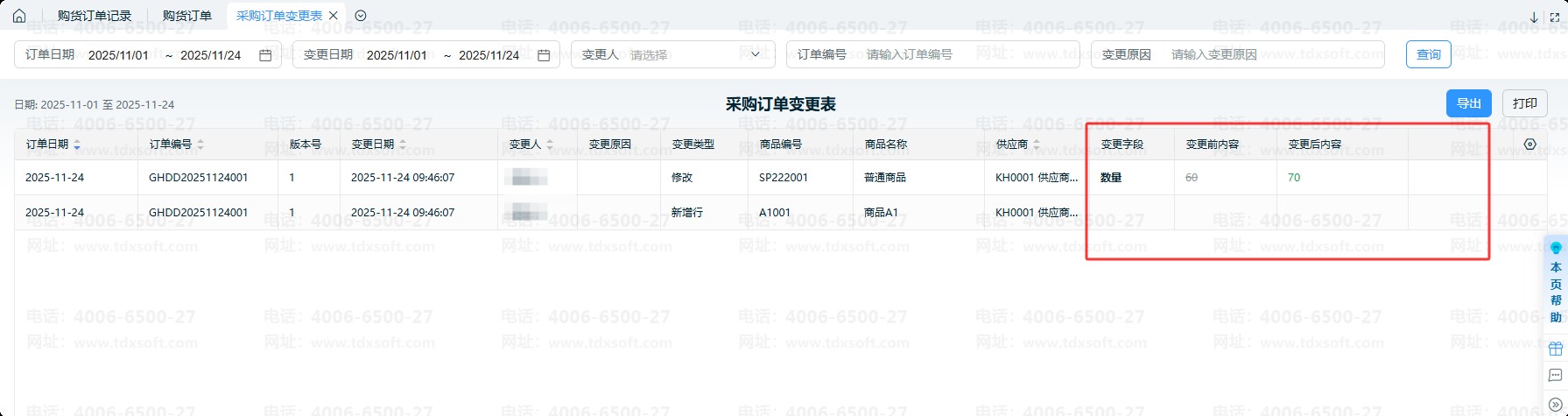The width and height of the screenshot is (1568, 416).
Task: Click change time in 修改 row
Action: coord(403,178)
